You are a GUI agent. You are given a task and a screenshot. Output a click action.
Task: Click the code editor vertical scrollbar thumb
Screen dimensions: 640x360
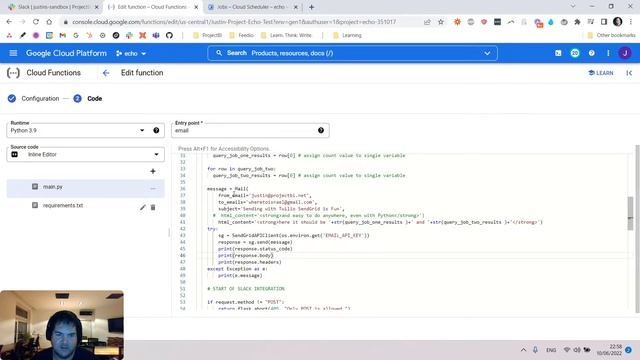point(631,213)
